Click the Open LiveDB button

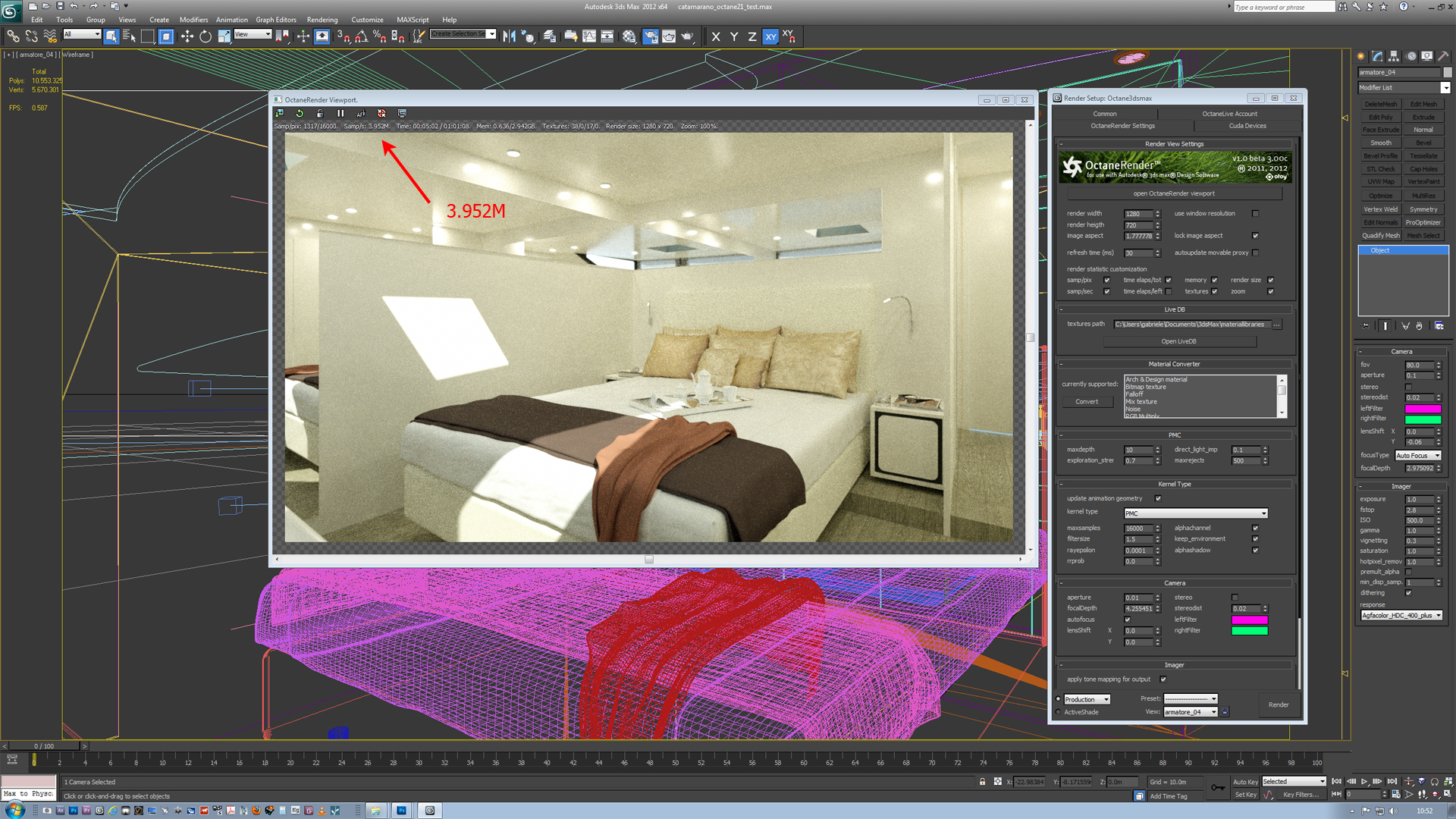pos(1178,341)
